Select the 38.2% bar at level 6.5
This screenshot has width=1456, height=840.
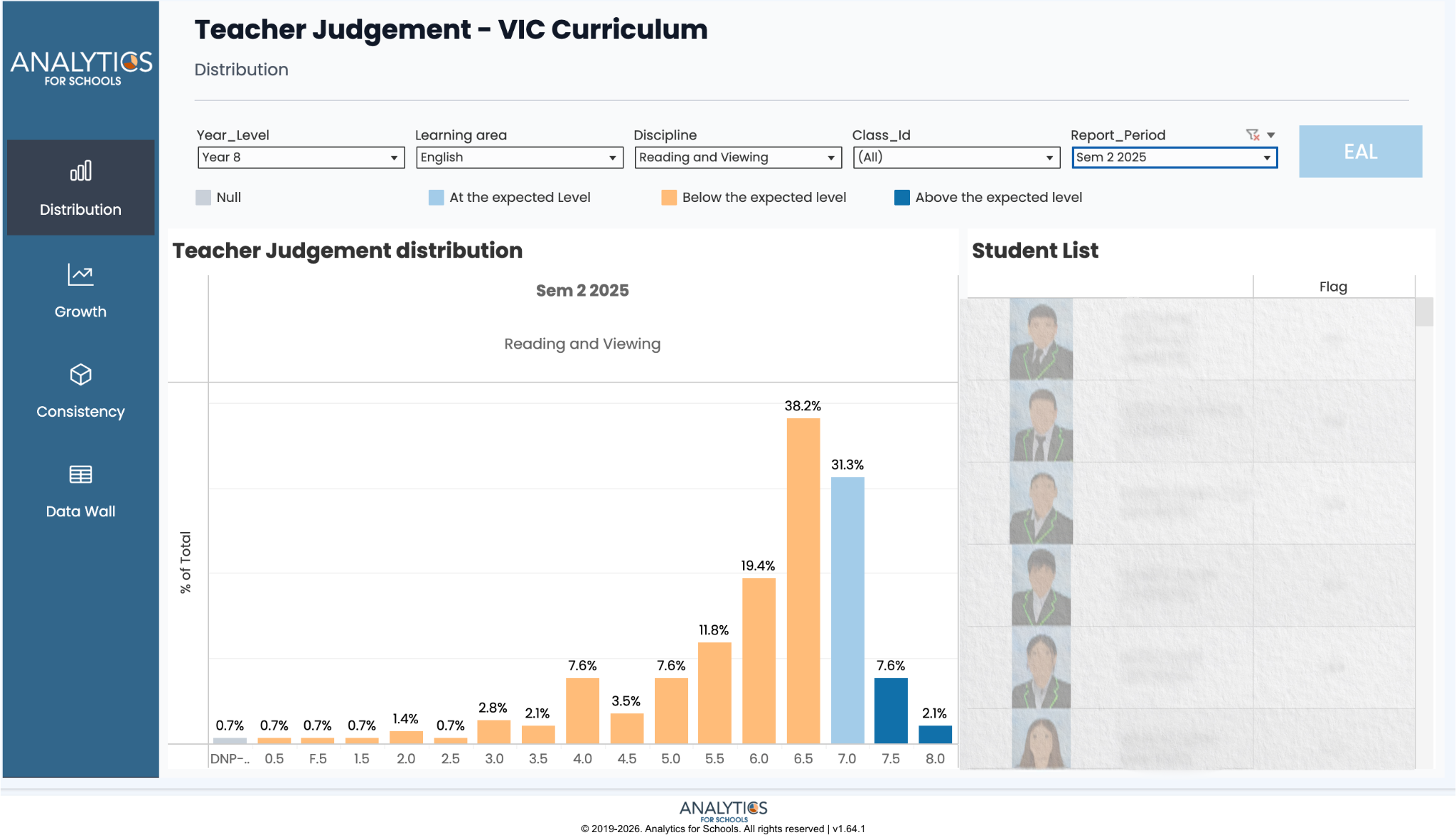(803, 580)
